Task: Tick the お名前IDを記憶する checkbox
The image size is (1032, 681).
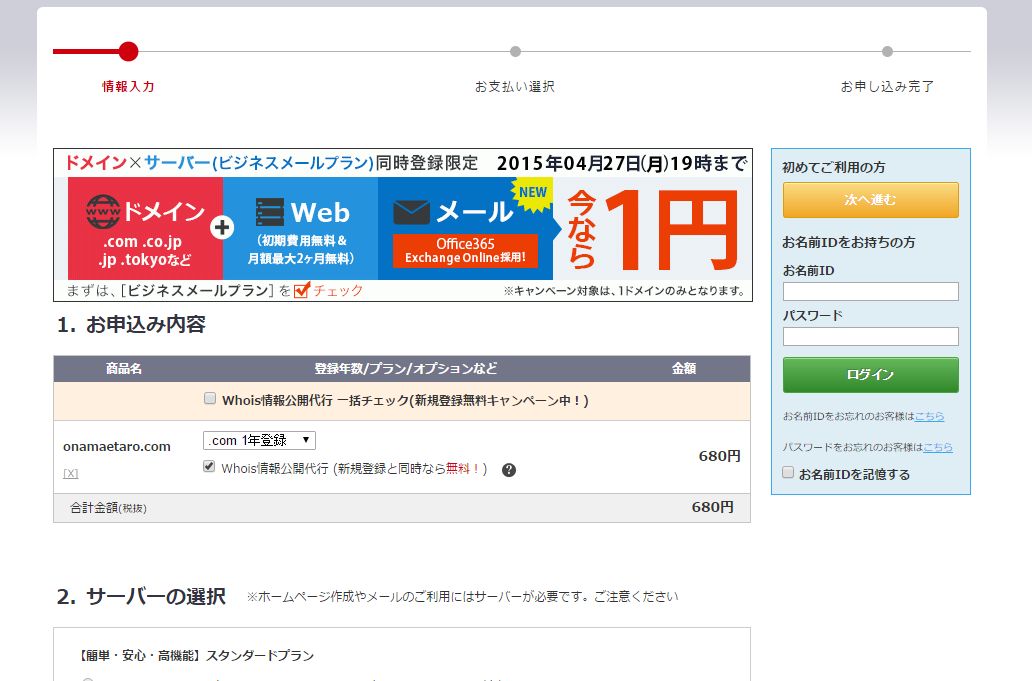Action: (788, 472)
